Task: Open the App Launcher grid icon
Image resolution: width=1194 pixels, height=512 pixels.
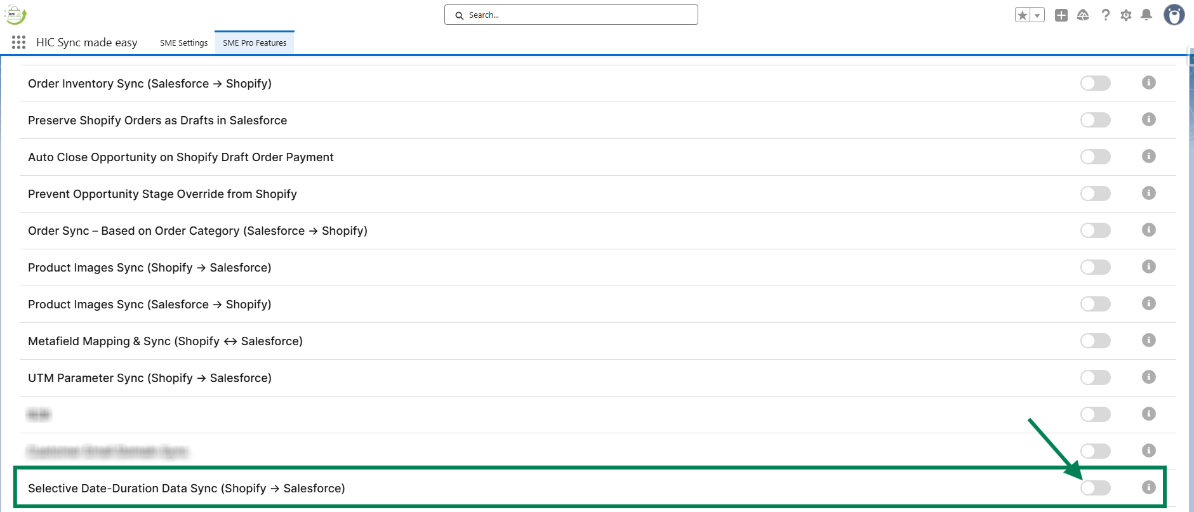Action: 18,43
